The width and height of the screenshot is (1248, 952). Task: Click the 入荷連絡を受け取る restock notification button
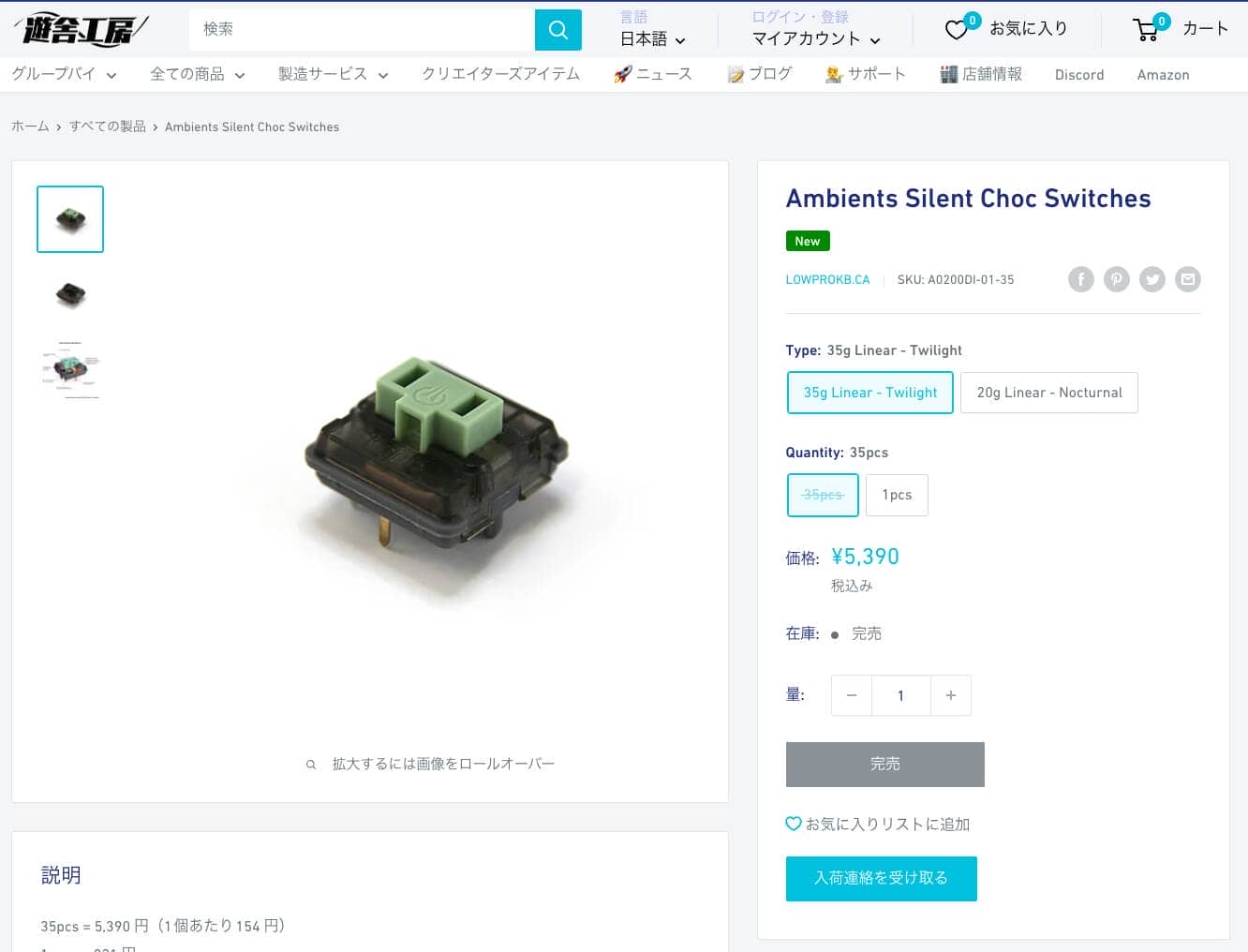pos(881,878)
